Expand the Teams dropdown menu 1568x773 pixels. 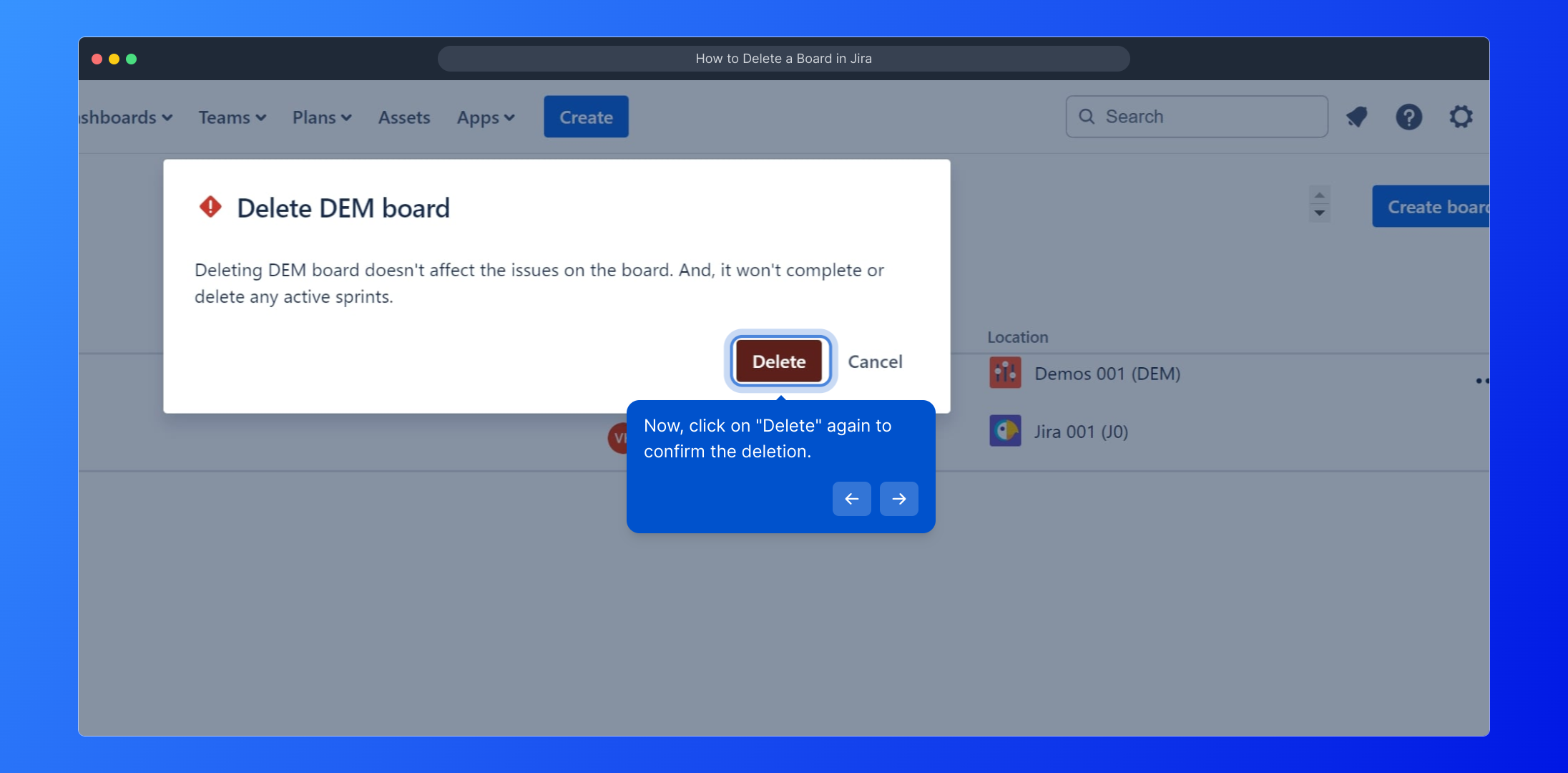coord(232,117)
